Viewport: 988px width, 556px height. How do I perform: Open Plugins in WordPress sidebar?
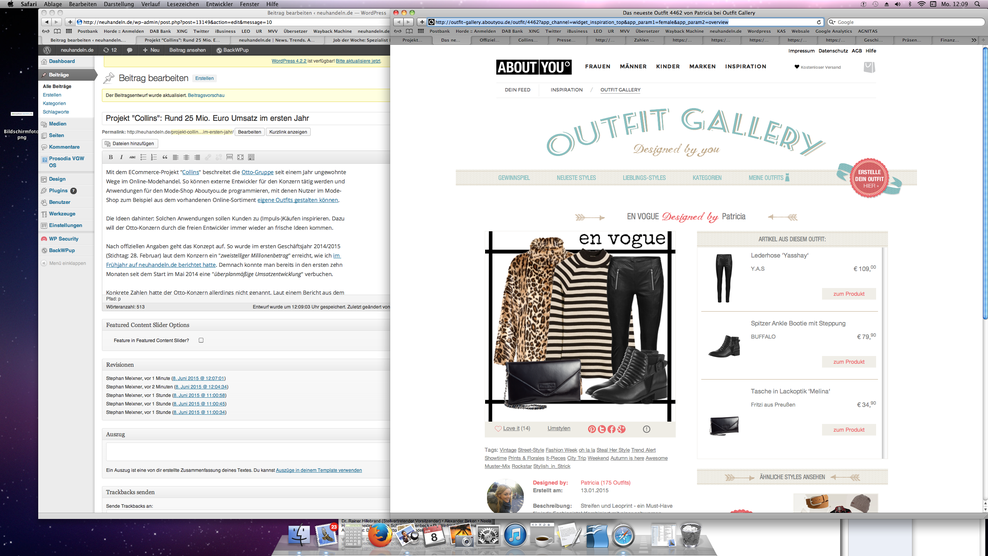click(58, 190)
